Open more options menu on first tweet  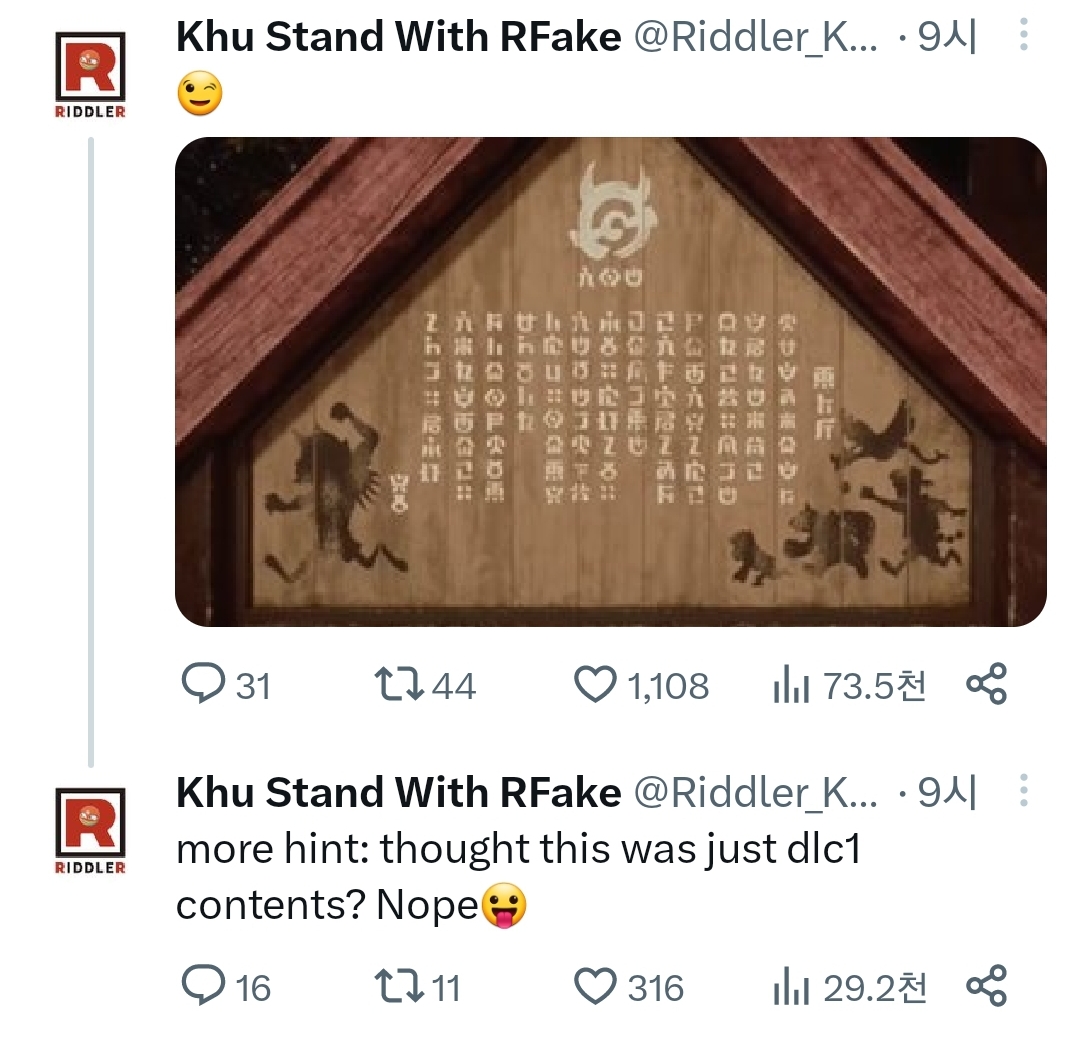point(1024,34)
